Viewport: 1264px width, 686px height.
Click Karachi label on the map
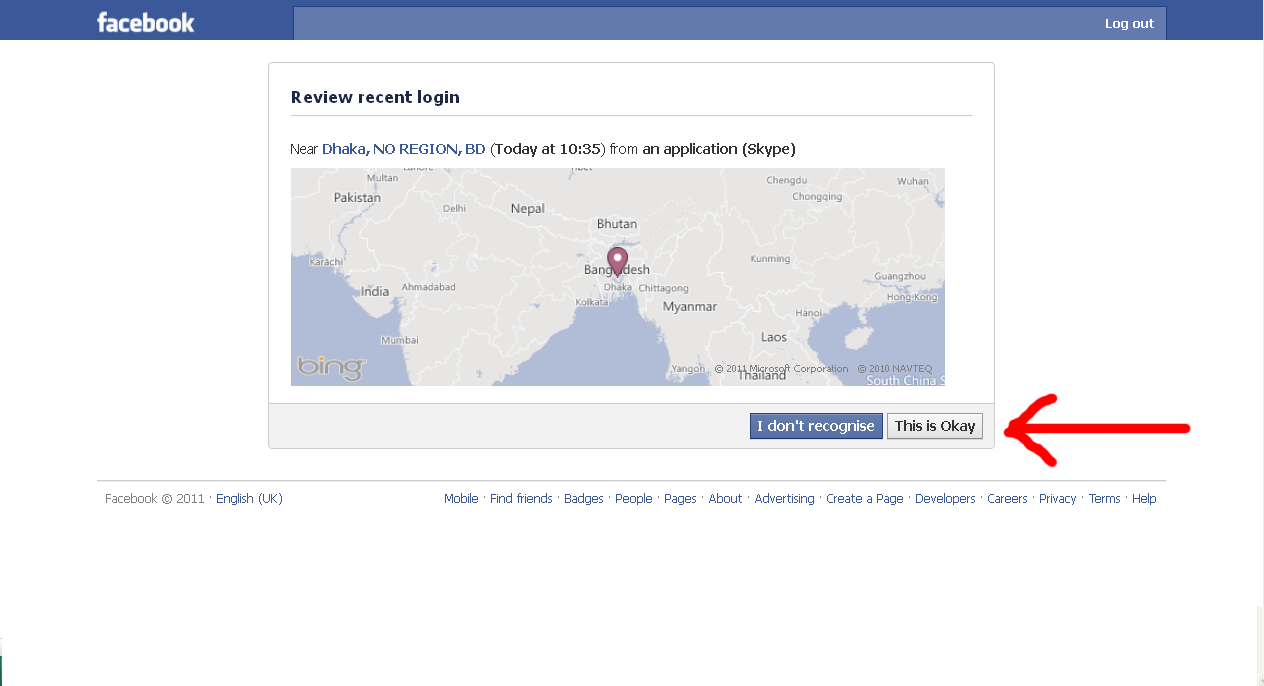pyautogui.click(x=327, y=262)
